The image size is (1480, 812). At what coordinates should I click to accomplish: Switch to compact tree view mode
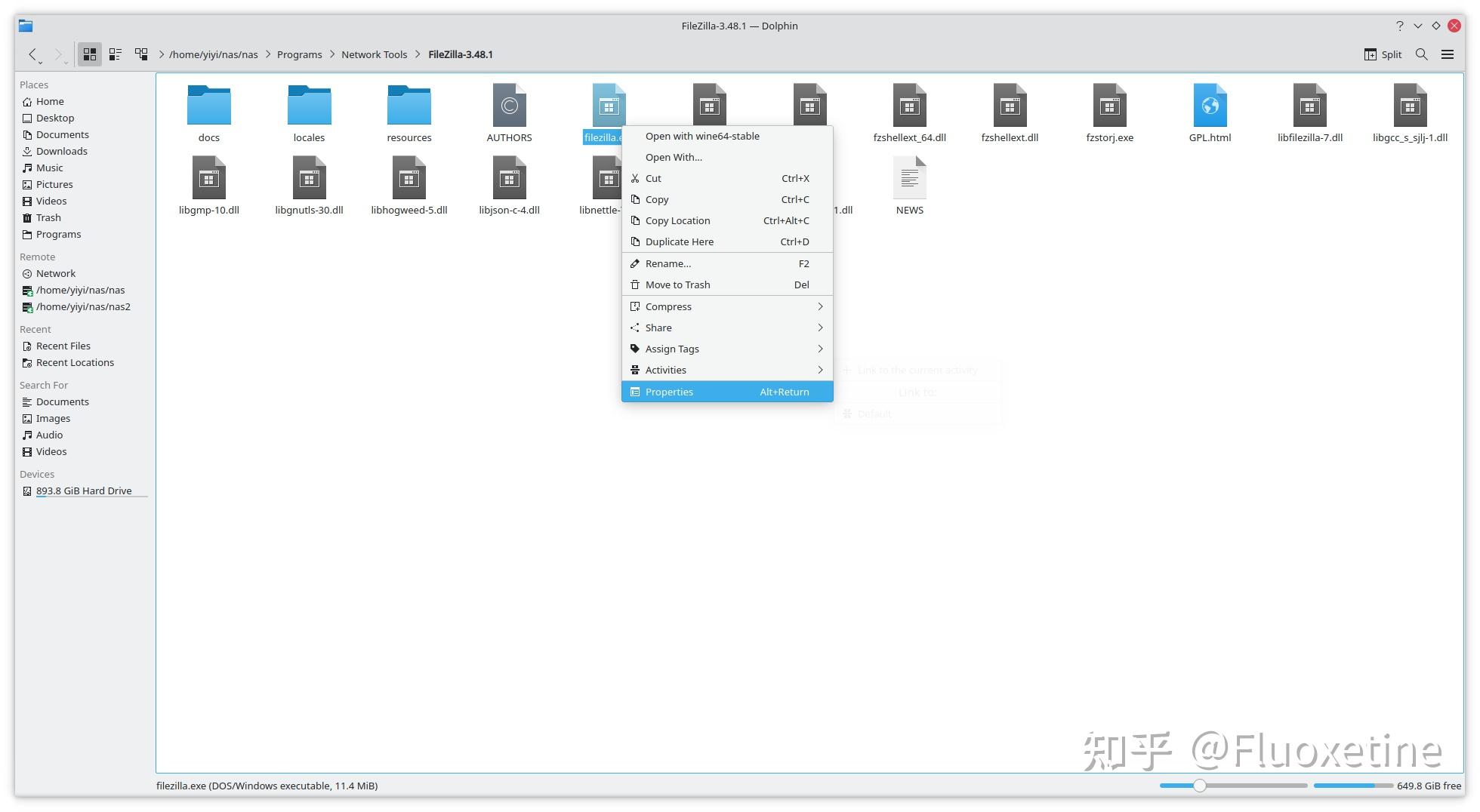(140, 54)
